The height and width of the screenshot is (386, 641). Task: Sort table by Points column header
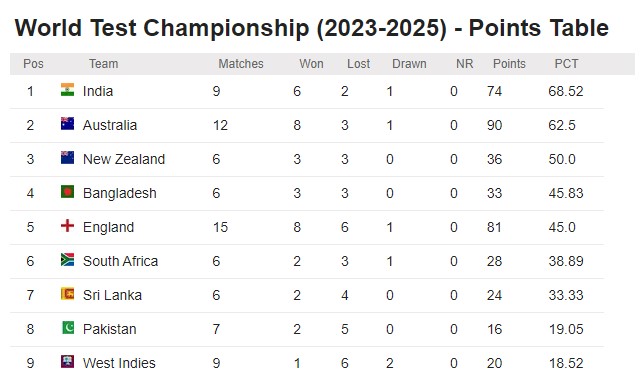click(509, 64)
